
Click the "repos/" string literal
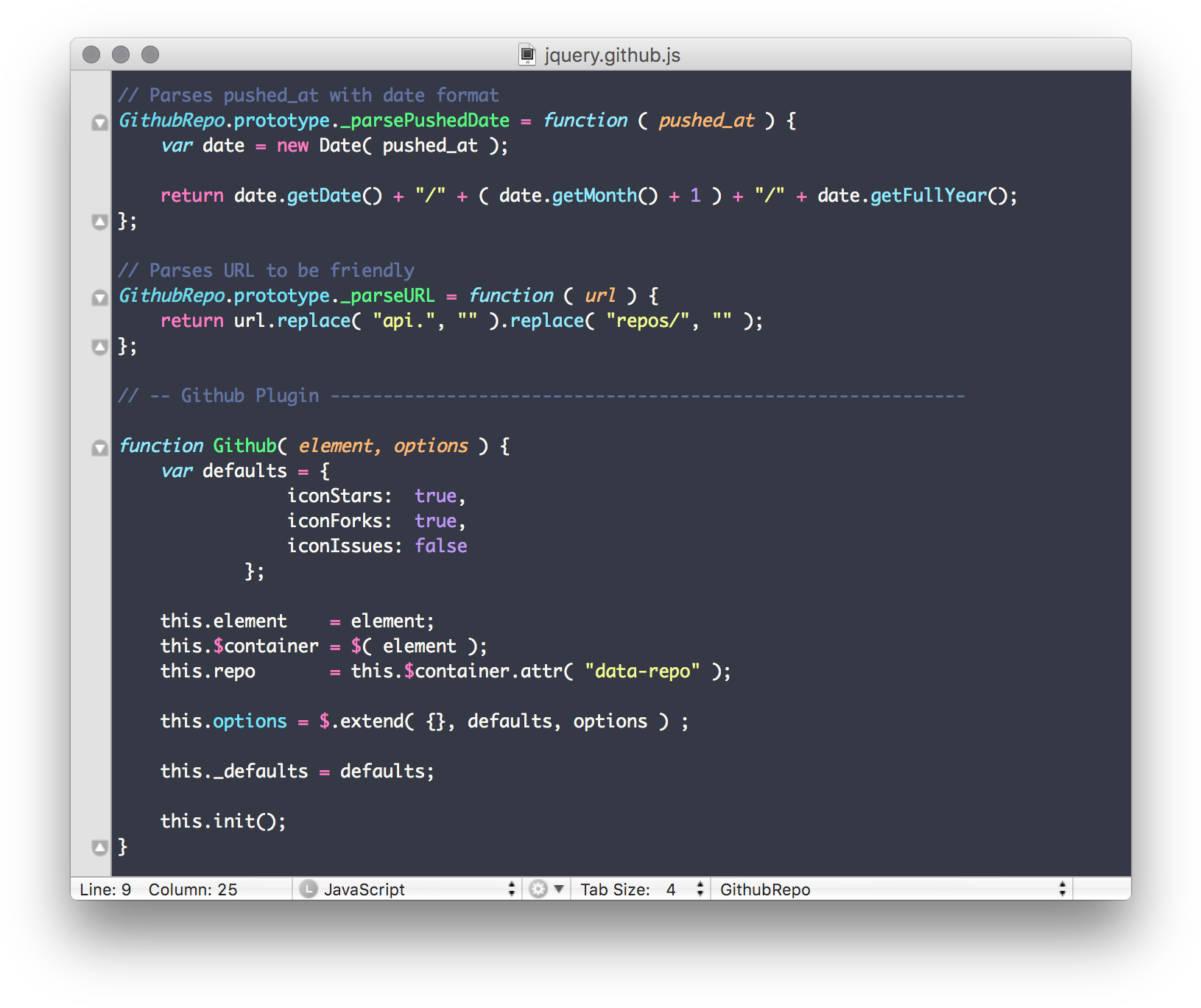pyautogui.click(x=648, y=320)
